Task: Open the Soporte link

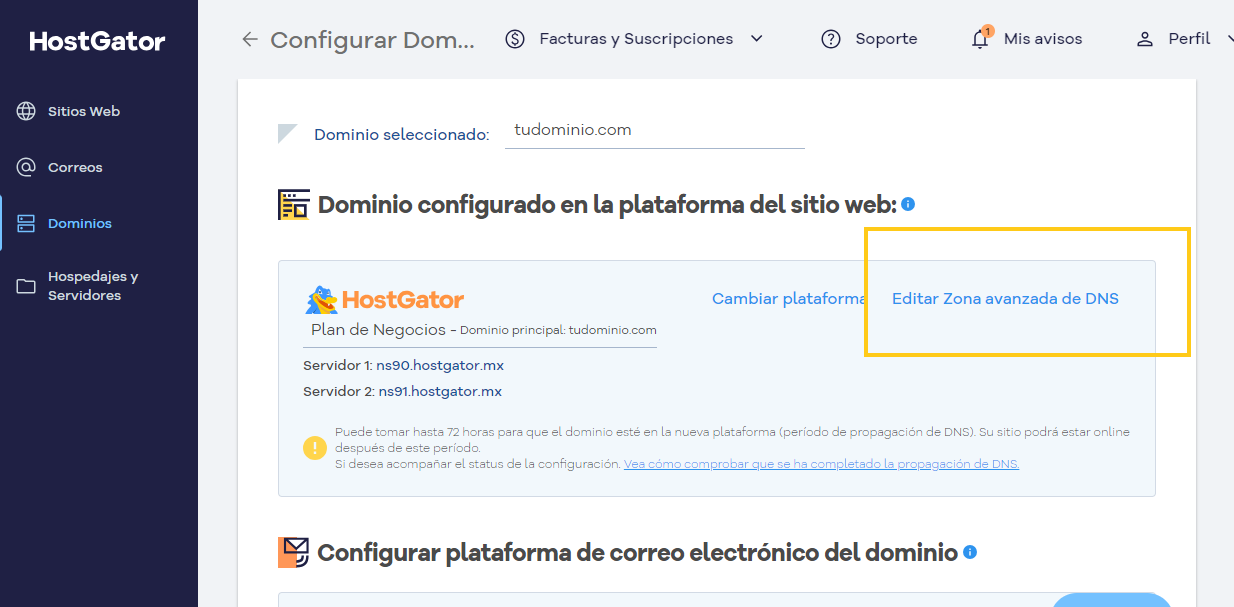Action: click(x=886, y=39)
